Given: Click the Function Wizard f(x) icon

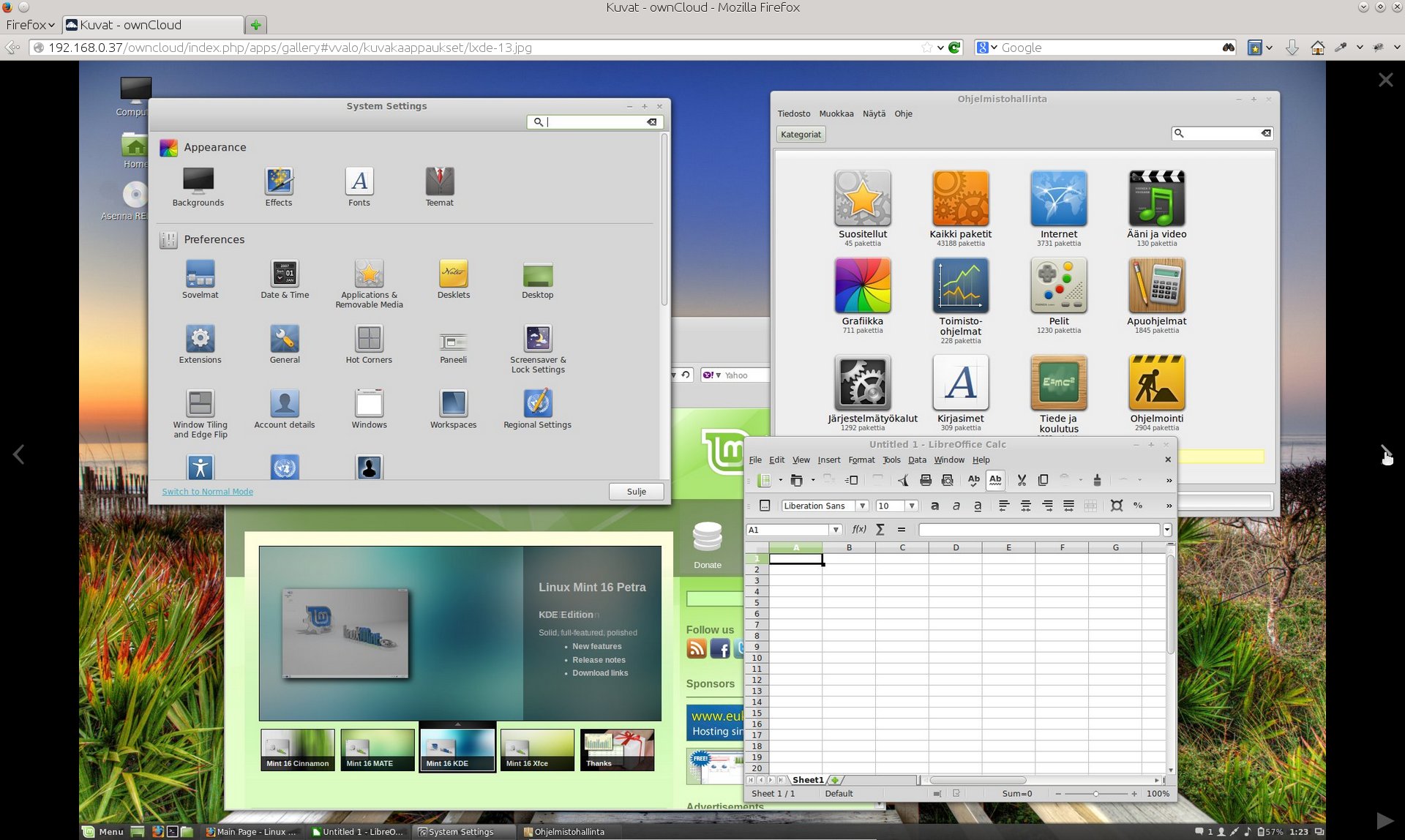Looking at the screenshot, I should (859, 529).
